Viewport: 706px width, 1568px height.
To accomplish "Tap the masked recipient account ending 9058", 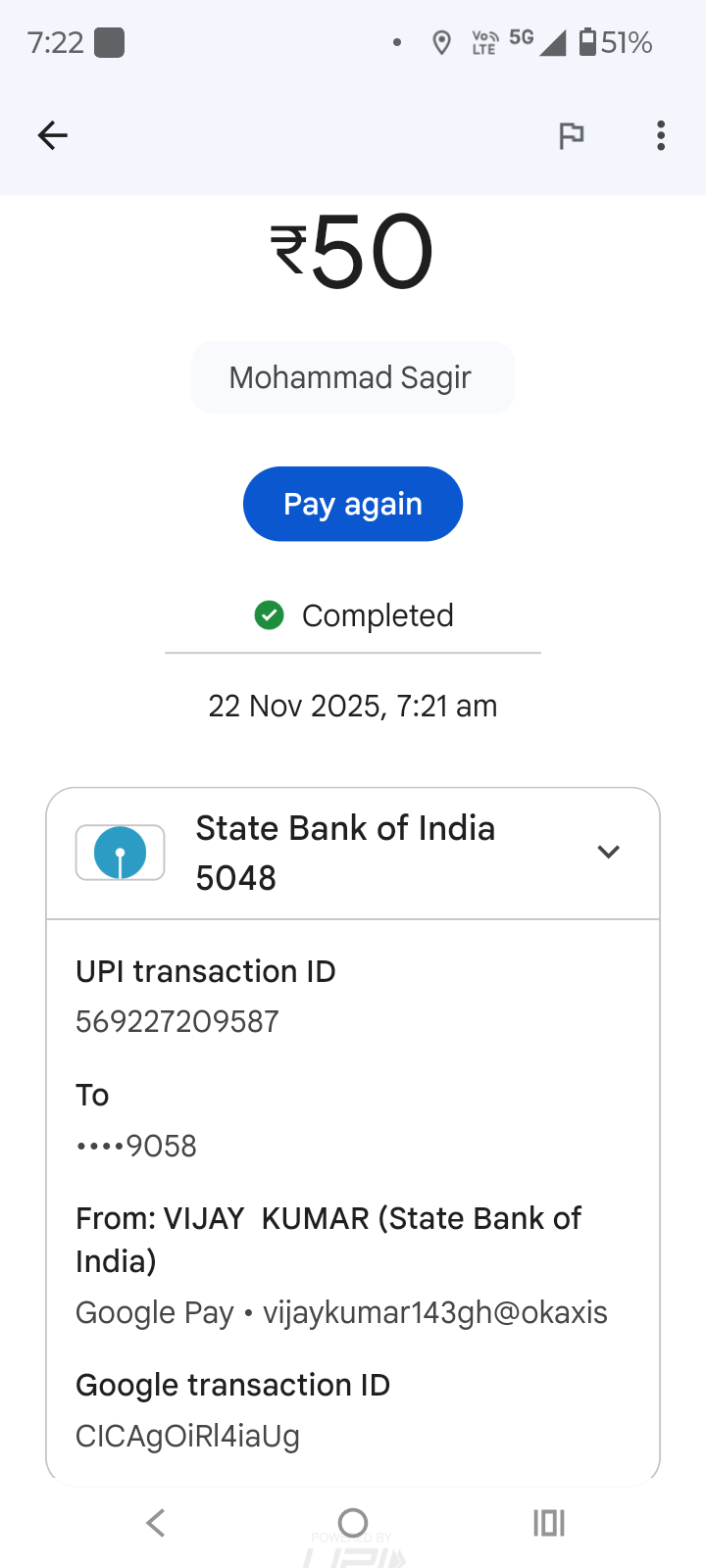I will point(136,1146).
